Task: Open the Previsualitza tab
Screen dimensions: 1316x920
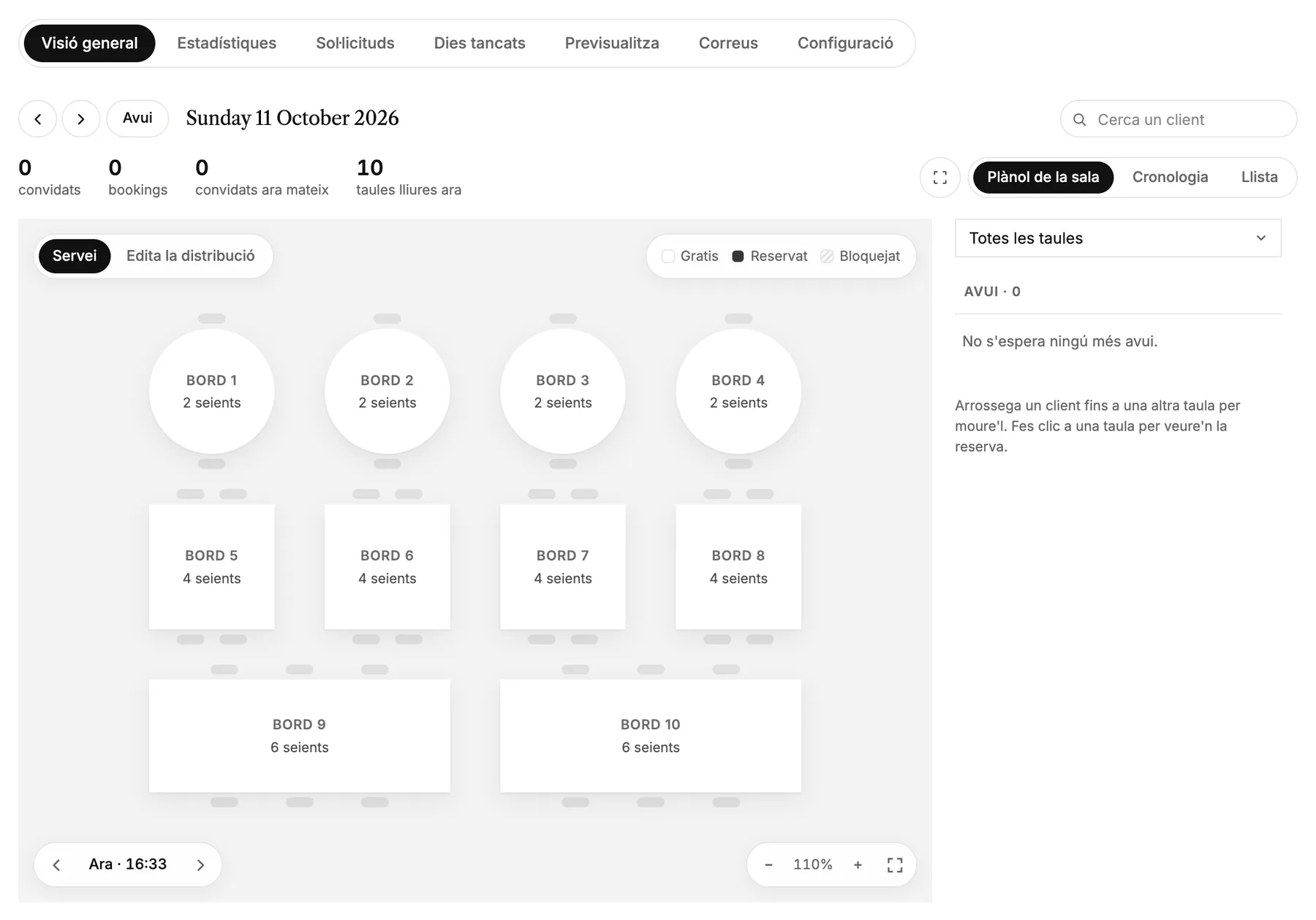Action: (x=612, y=43)
